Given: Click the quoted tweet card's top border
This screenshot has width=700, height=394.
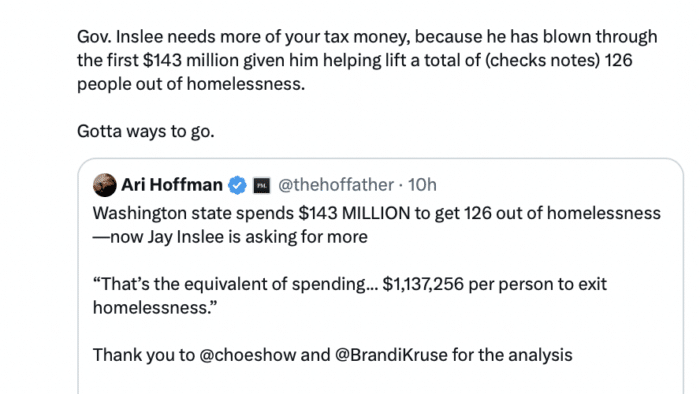Looking at the screenshot, I should (x=380, y=158).
